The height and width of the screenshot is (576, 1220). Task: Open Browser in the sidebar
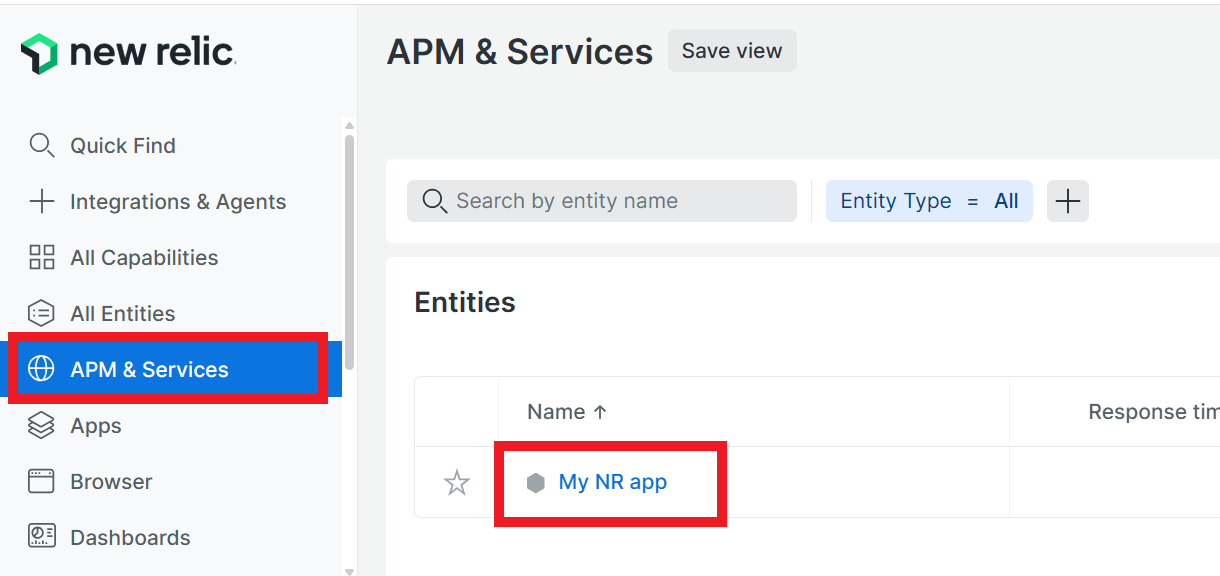coord(111,482)
